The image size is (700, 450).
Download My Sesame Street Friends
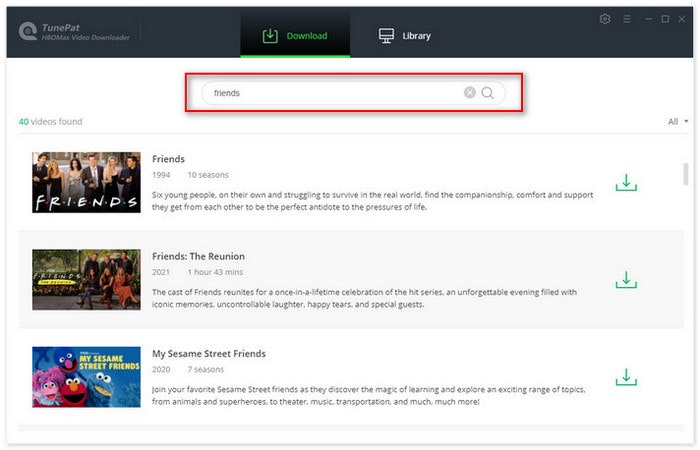coord(626,377)
